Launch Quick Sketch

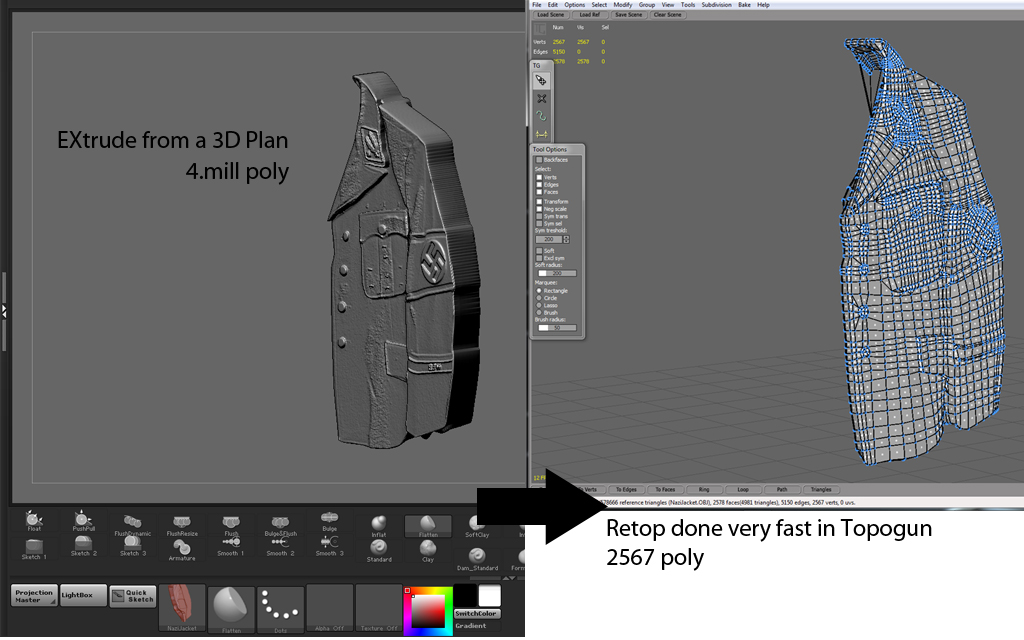(x=133, y=595)
